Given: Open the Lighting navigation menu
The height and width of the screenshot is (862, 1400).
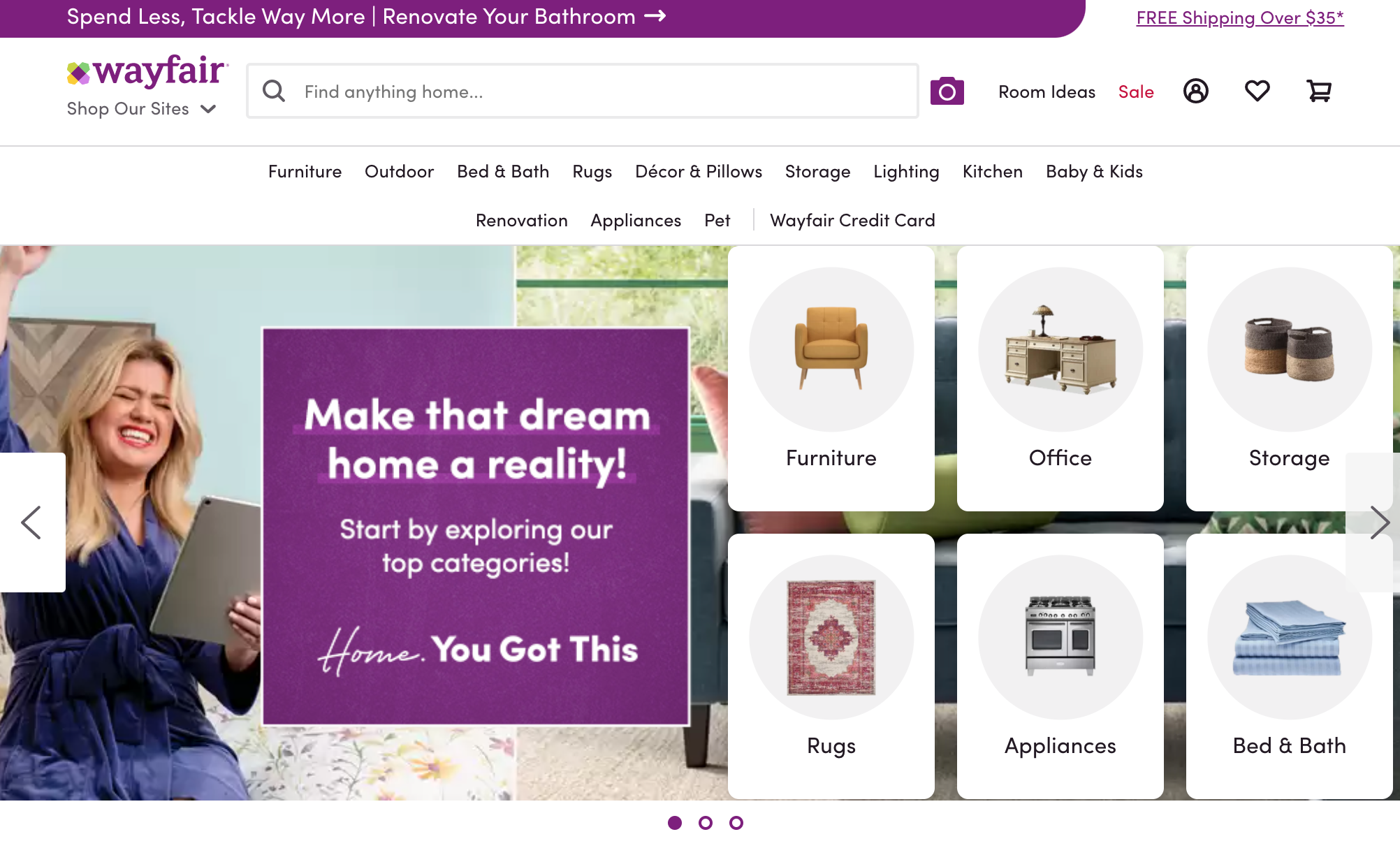Looking at the screenshot, I should [906, 172].
